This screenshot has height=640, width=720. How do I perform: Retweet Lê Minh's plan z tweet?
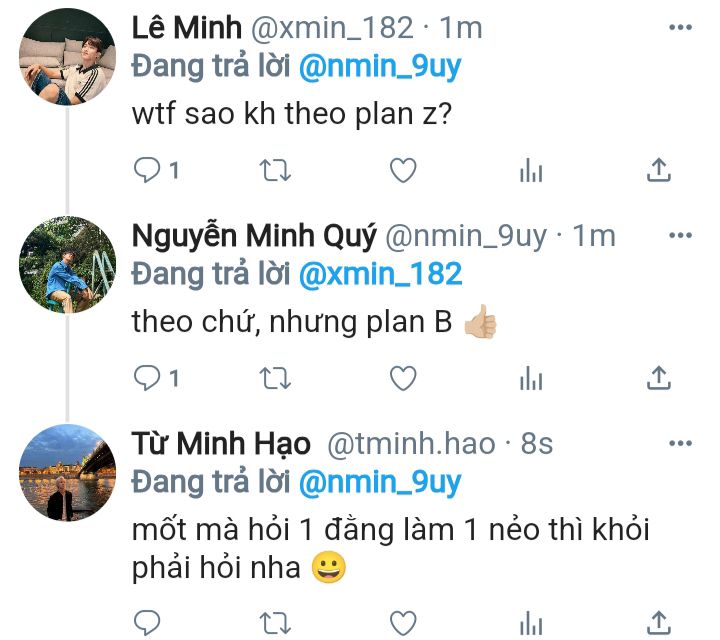(275, 171)
